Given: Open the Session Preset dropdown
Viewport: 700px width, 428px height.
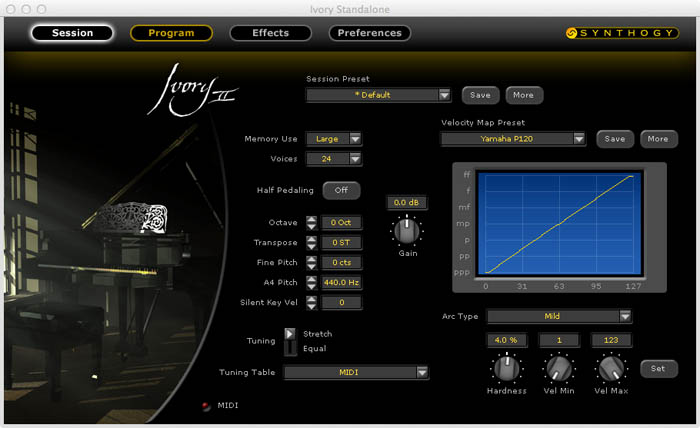Looking at the screenshot, I should pyautogui.click(x=379, y=95).
